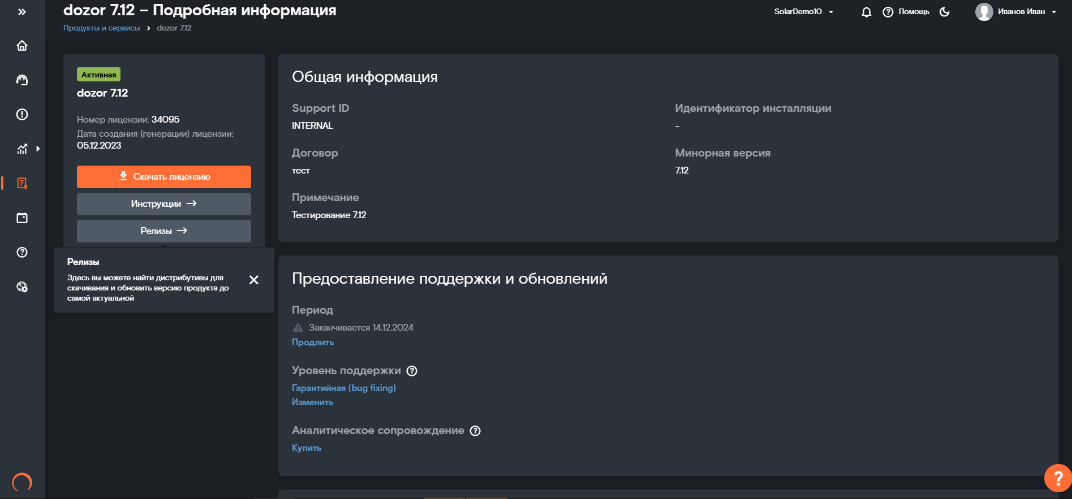Click the sidebar question mark icon
The height and width of the screenshot is (499, 1072).
pos(22,252)
